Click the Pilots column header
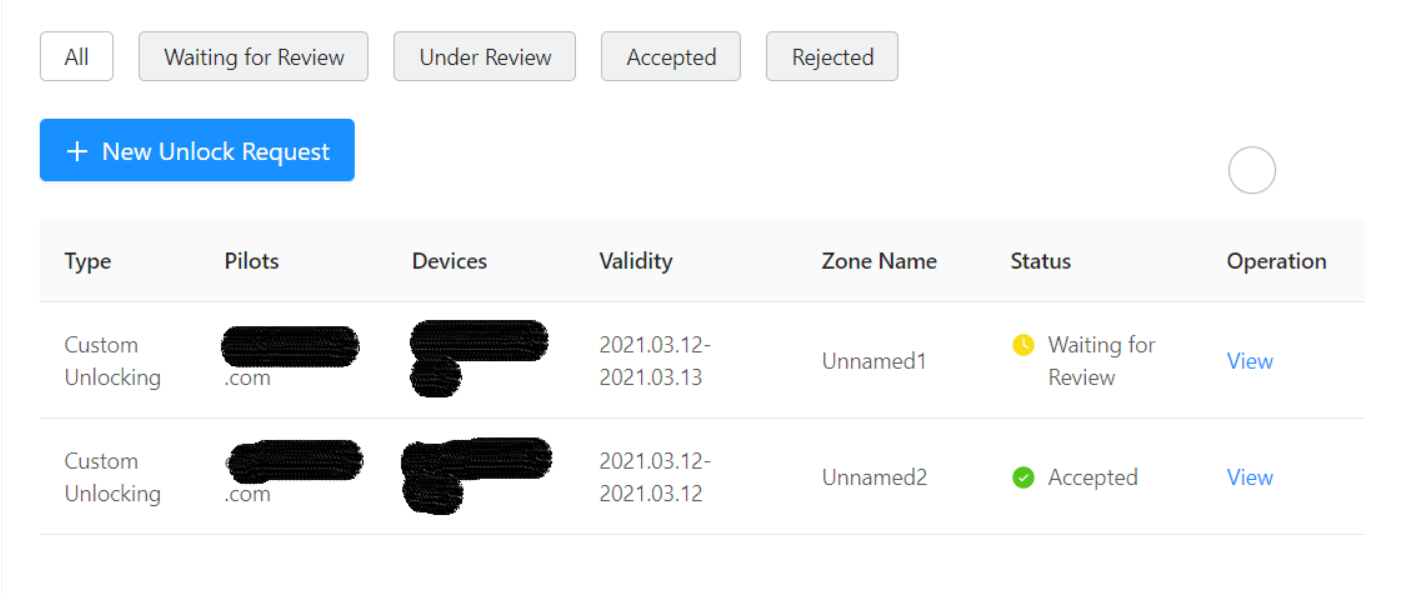The image size is (1401, 594). [x=252, y=261]
